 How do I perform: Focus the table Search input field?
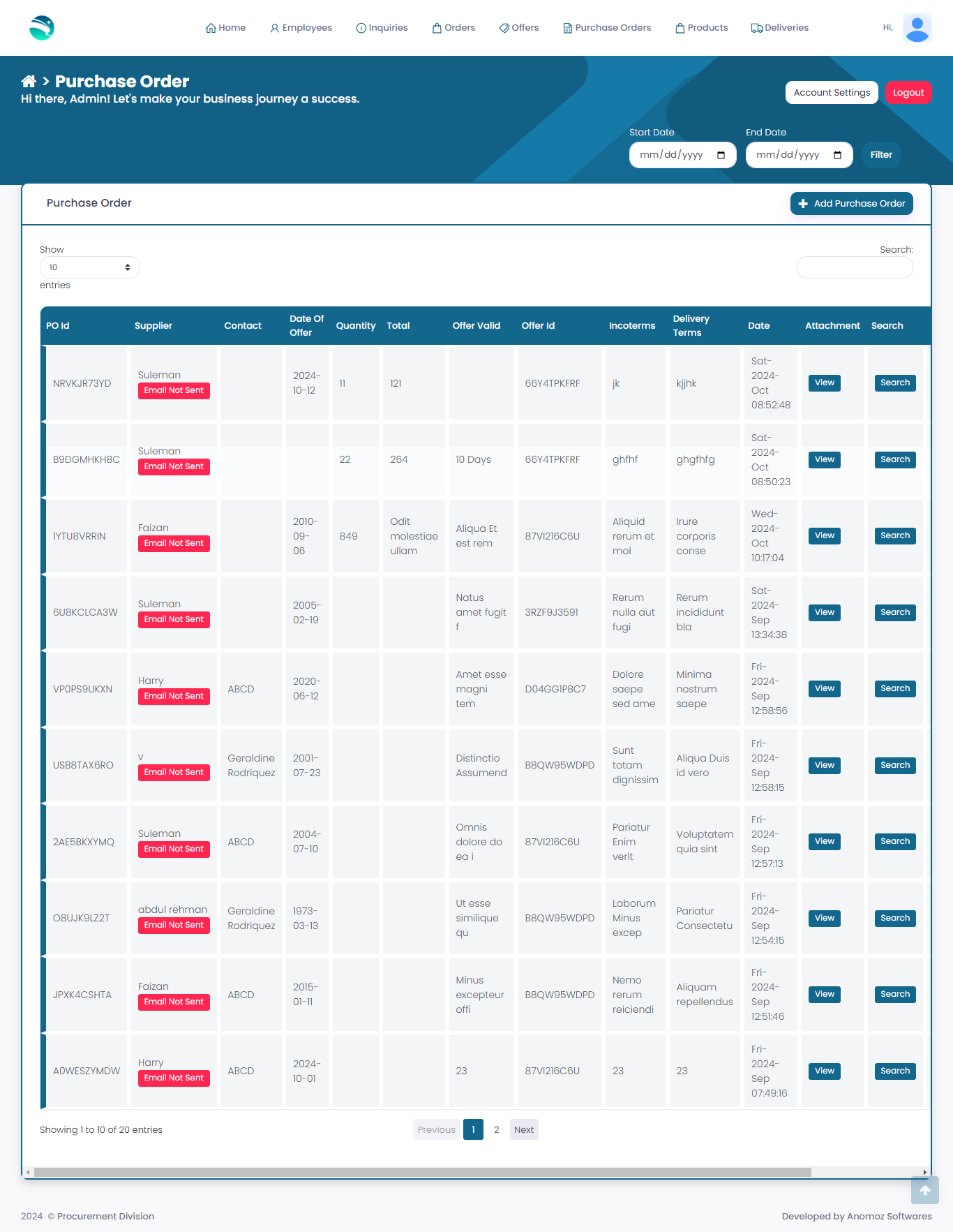point(855,267)
